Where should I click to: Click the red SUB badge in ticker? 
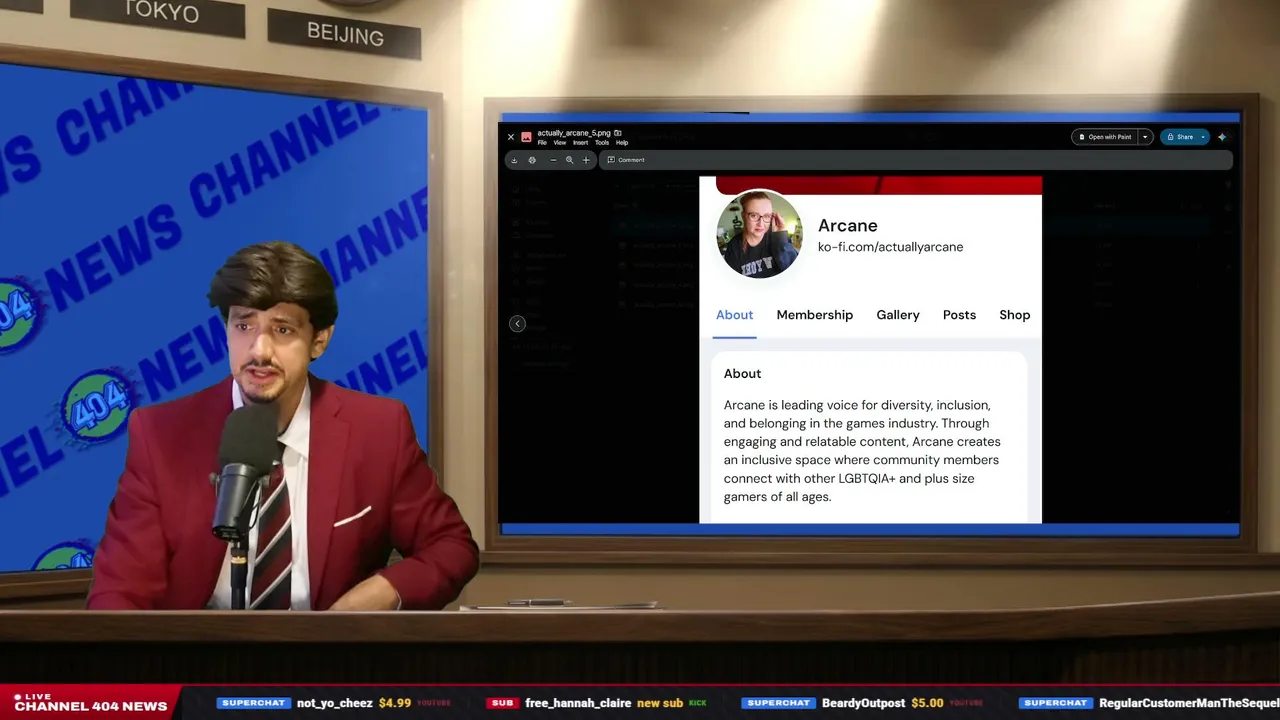pos(503,703)
